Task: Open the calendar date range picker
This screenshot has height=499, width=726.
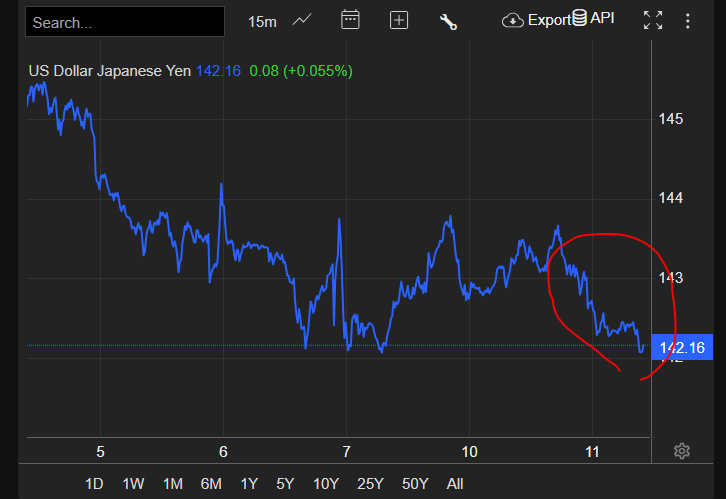Action: click(x=350, y=20)
